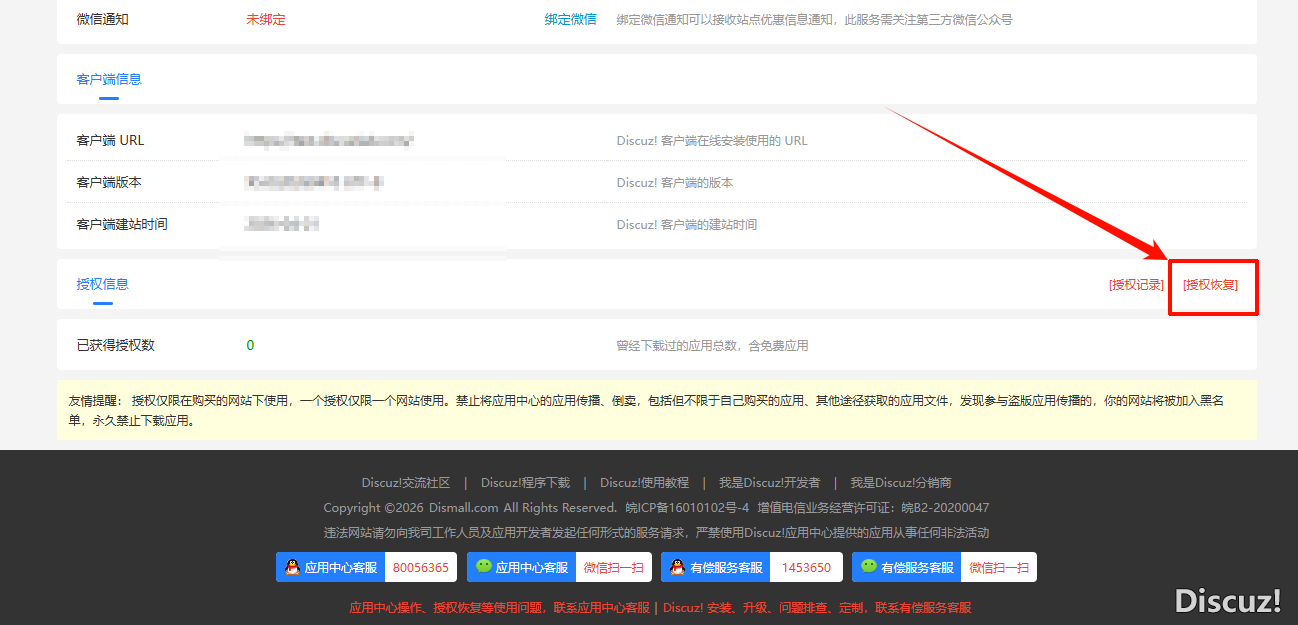Click the QQ number 80056365

420,567
